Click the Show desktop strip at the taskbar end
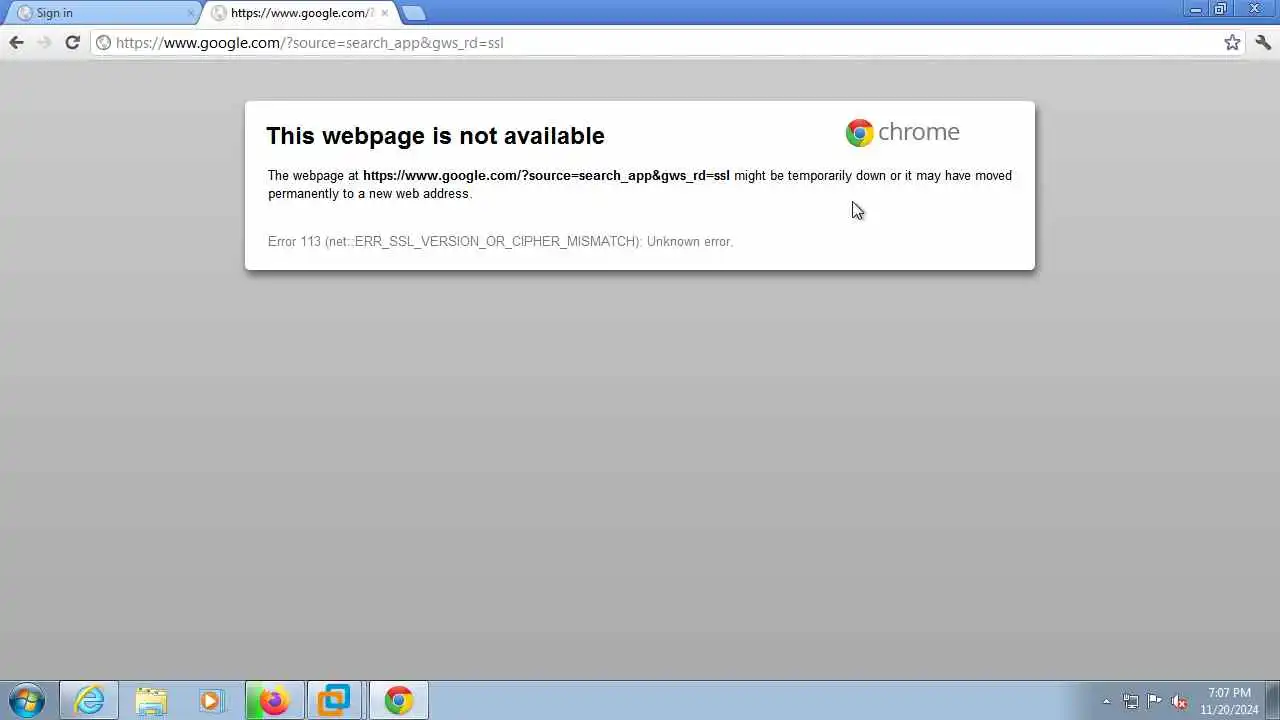Viewport: 1280px width, 720px height. point(1273,700)
